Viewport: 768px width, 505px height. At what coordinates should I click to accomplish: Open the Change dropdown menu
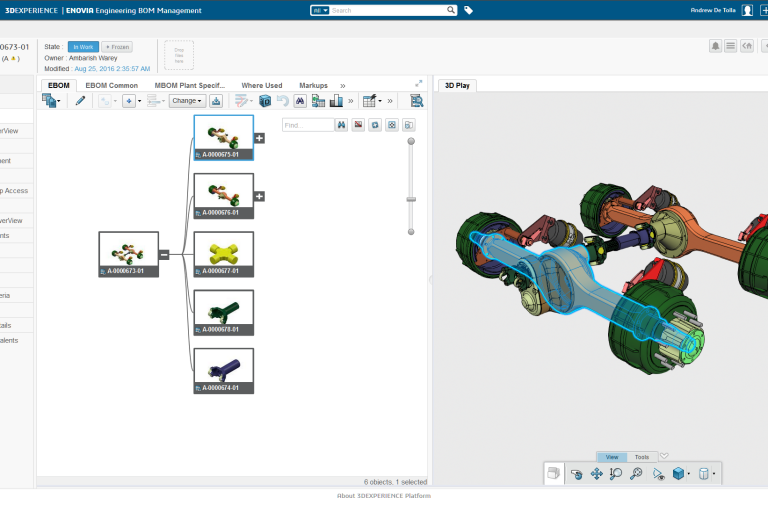[x=186, y=101]
